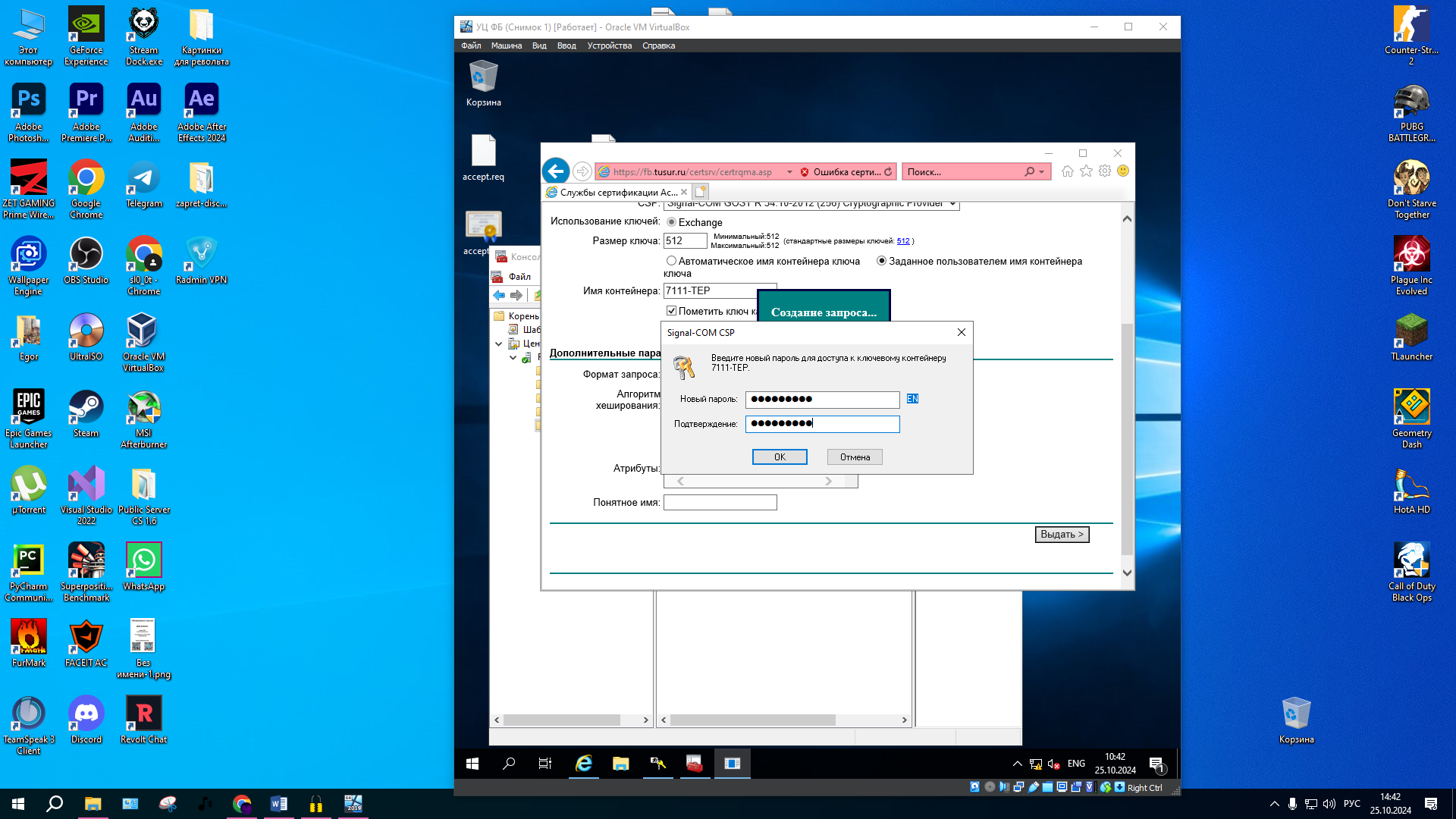This screenshot has width=1456, height=819.
Task: Click the VM taskbar Internet Explorer icon
Action: 583,764
